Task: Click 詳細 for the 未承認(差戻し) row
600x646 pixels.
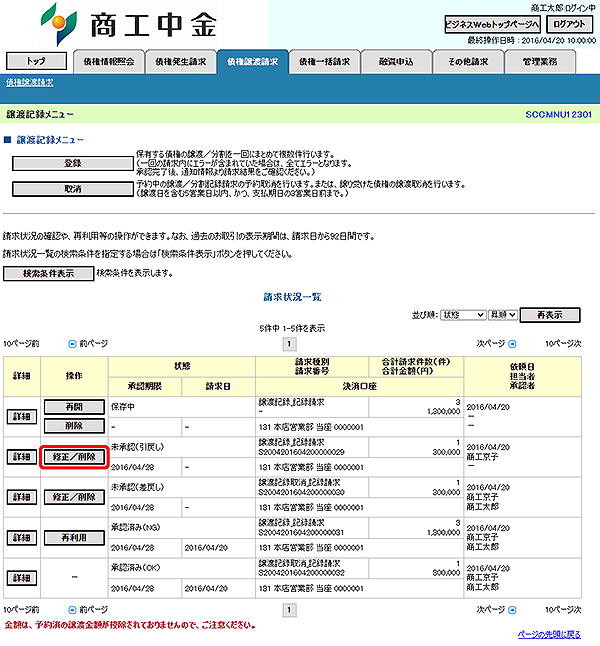Action: click(22, 497)
